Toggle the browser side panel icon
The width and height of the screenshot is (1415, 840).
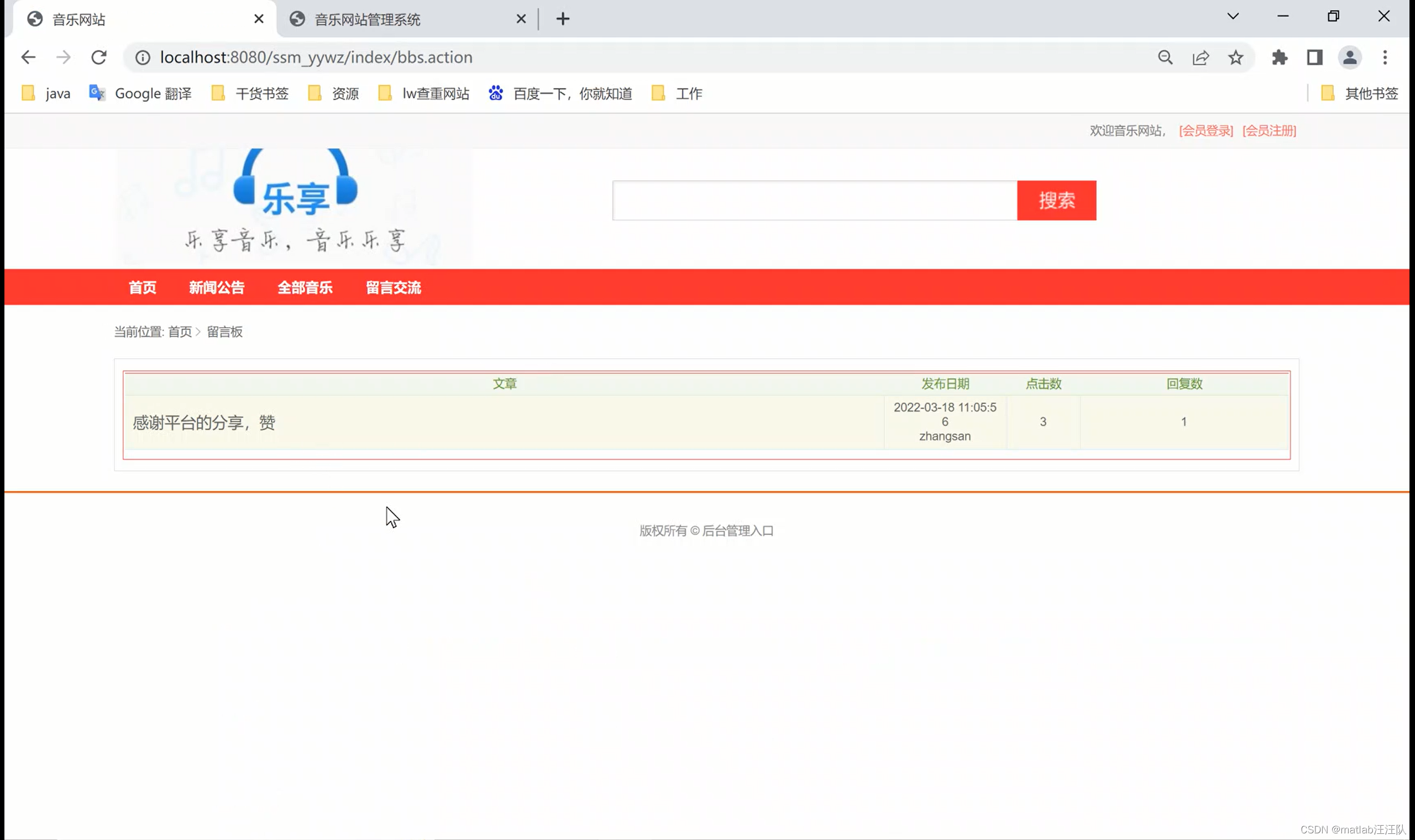[x=1314, y=57]
